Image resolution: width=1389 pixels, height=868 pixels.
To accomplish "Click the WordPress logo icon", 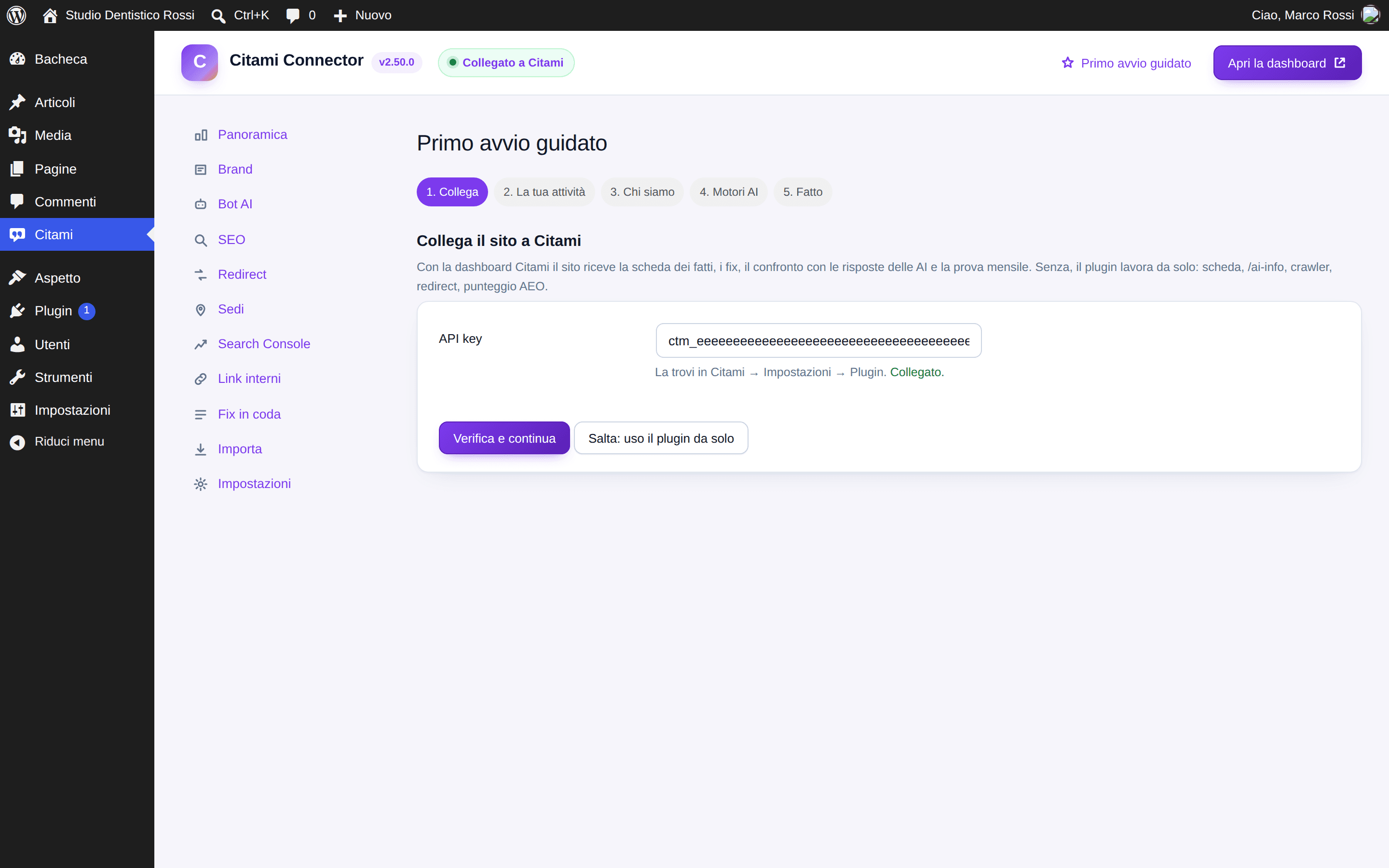I will tap(17, 15).
